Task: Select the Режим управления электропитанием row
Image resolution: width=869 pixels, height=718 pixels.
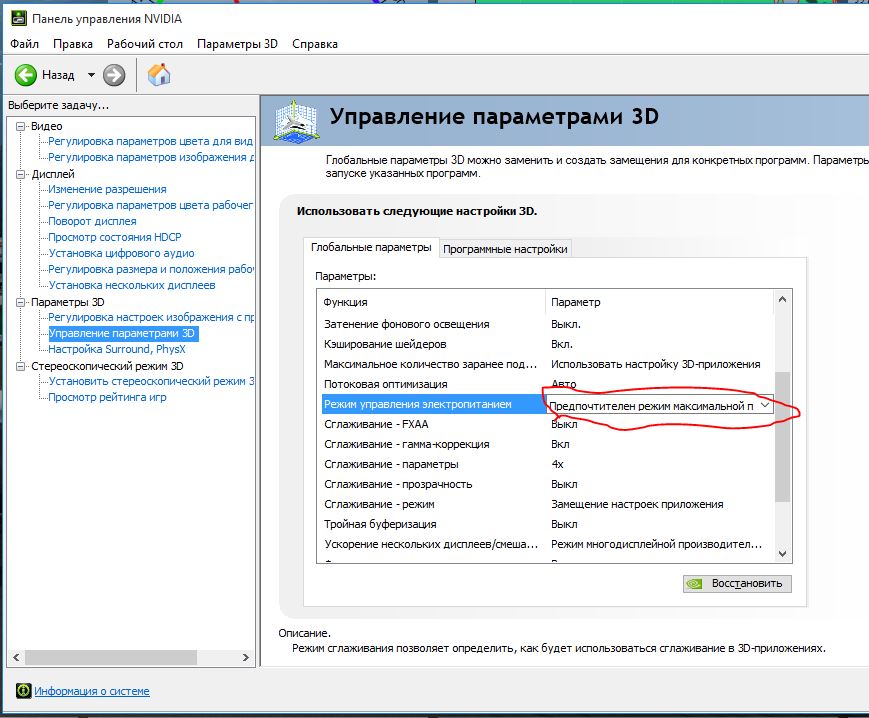Action: [433, 404]
